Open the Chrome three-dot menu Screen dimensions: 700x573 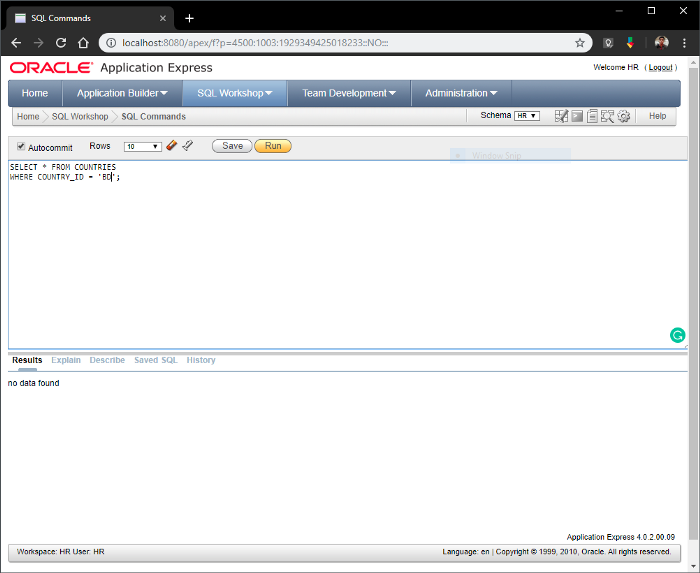pyautogui.click(x=684, y=43)
